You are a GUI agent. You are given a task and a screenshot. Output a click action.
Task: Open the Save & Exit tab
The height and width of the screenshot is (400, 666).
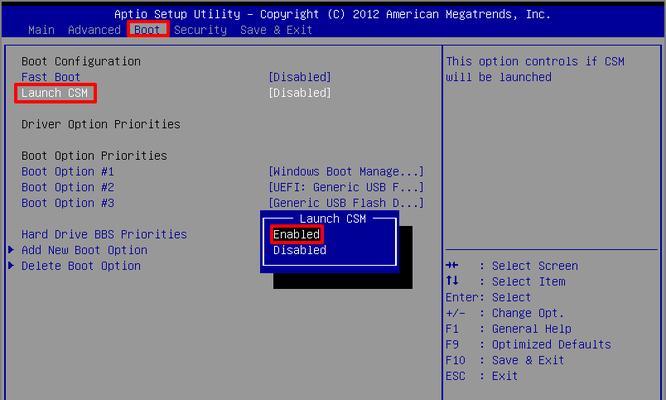click(275, 30)
